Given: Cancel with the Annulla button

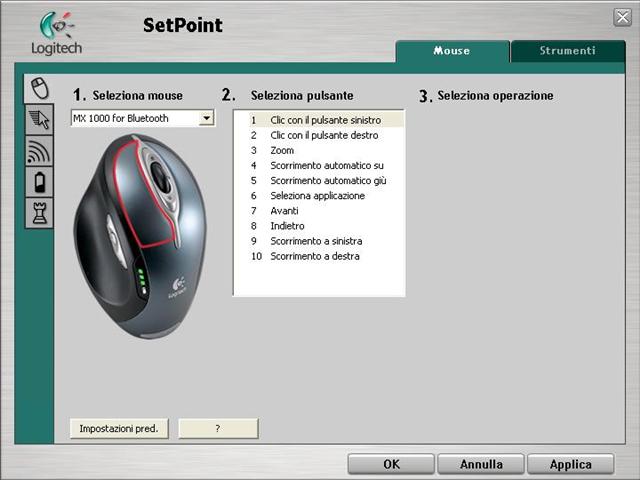Looking at the screenshot, I should pos(481,464).
